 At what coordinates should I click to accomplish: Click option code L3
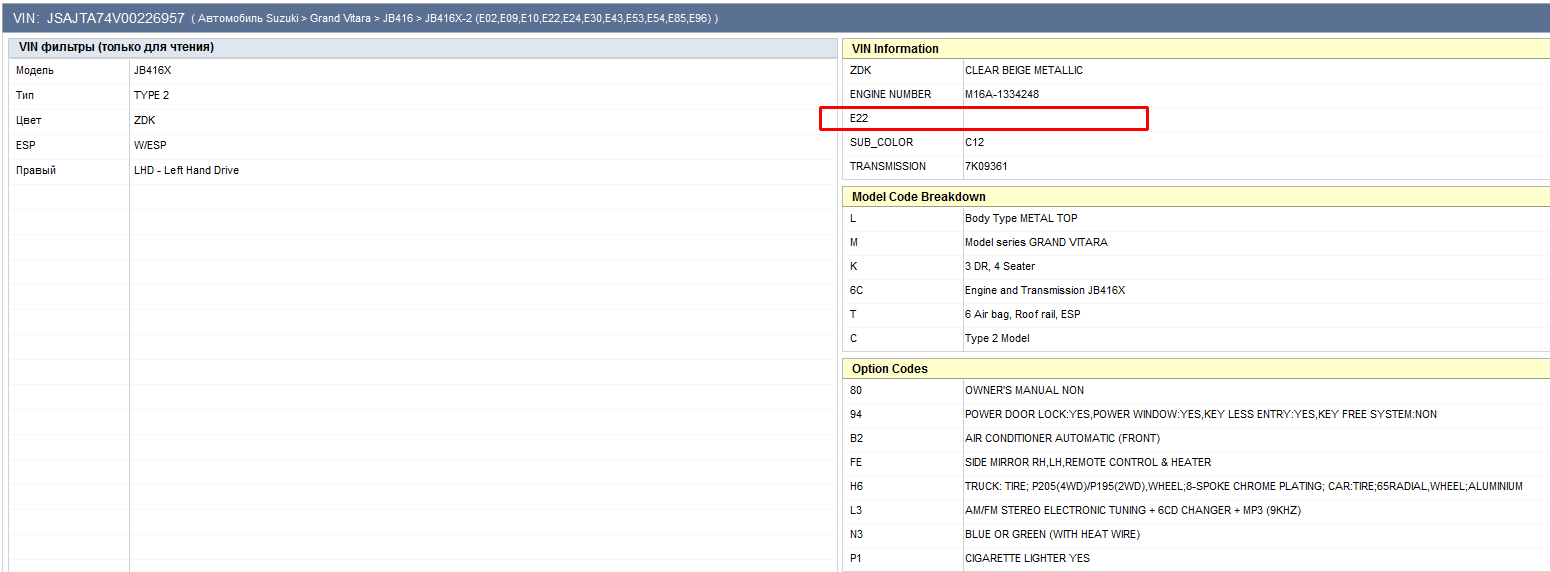tap(856, 511)
